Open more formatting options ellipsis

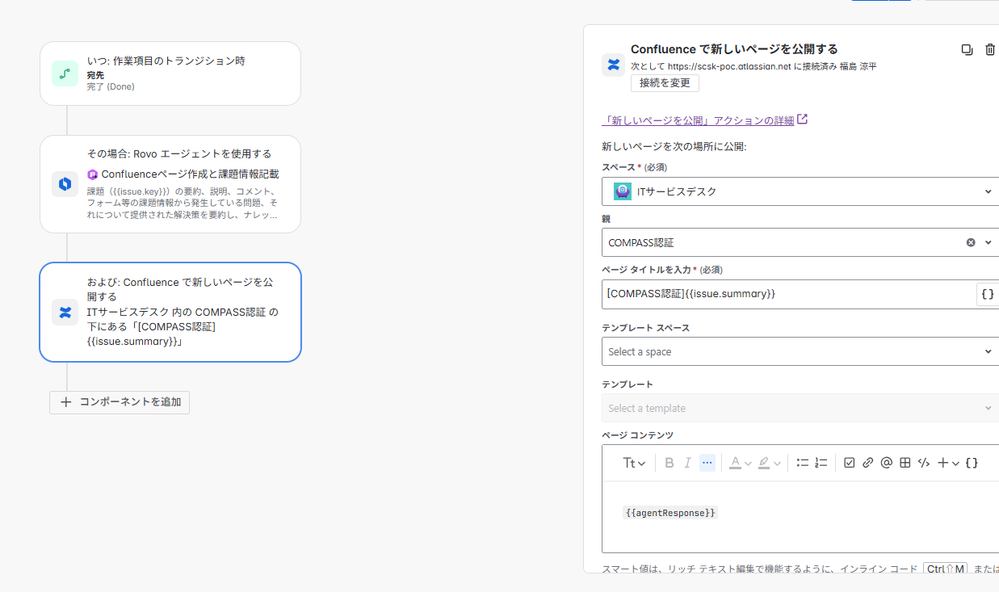pyautogui.click(x=707, y=463)
